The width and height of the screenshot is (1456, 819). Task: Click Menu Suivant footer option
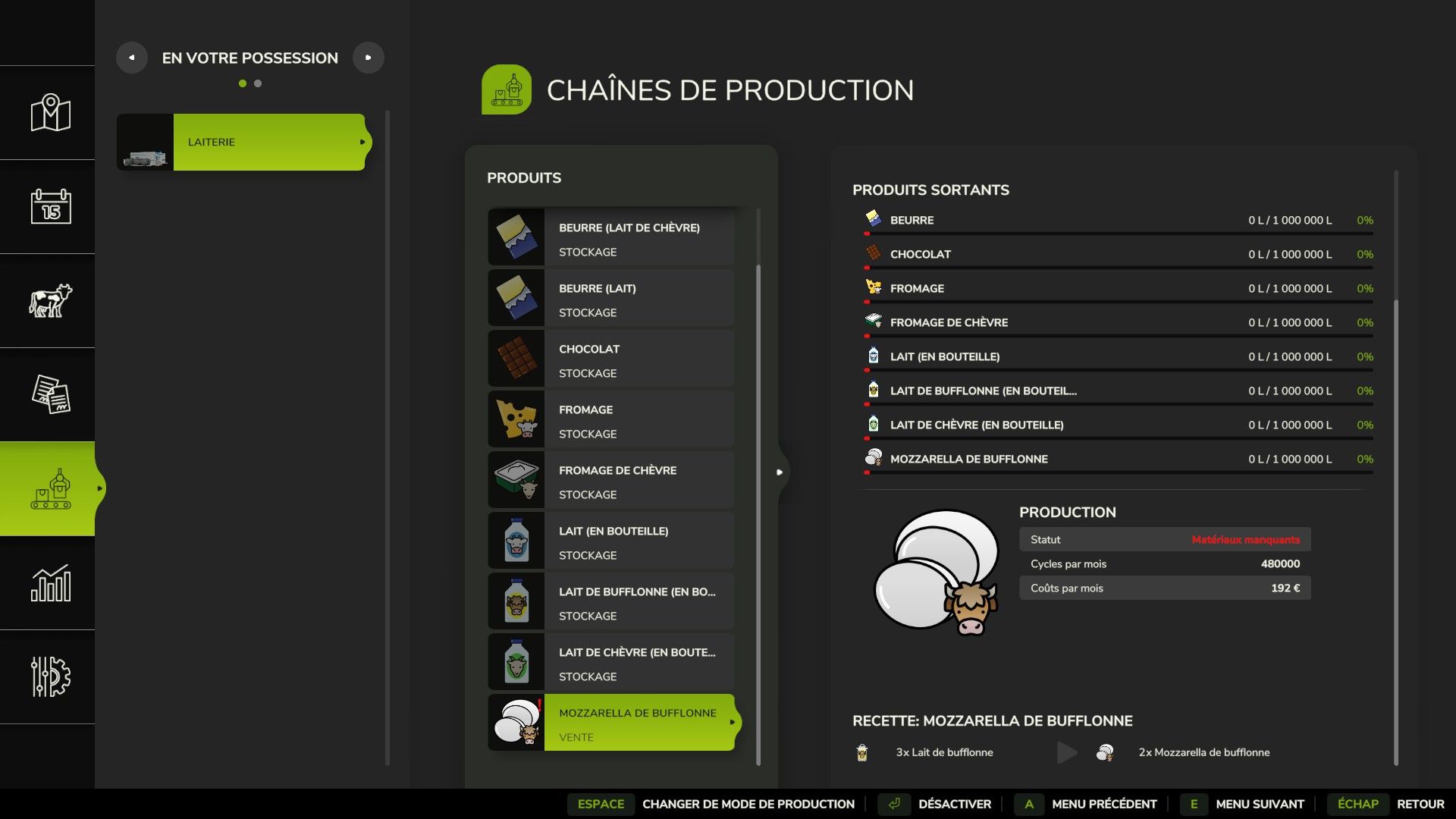click(x=1259, y=804)
